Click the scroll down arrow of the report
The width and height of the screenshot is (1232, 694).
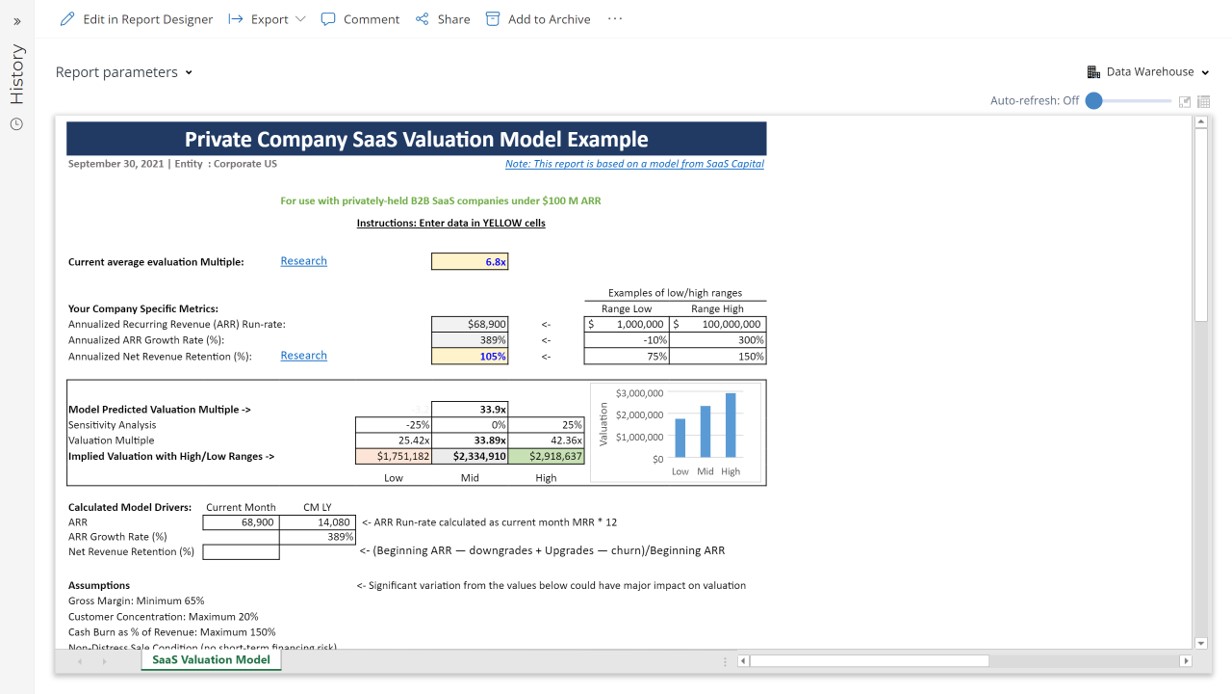pyautogui.click(x=1201, y=643)
